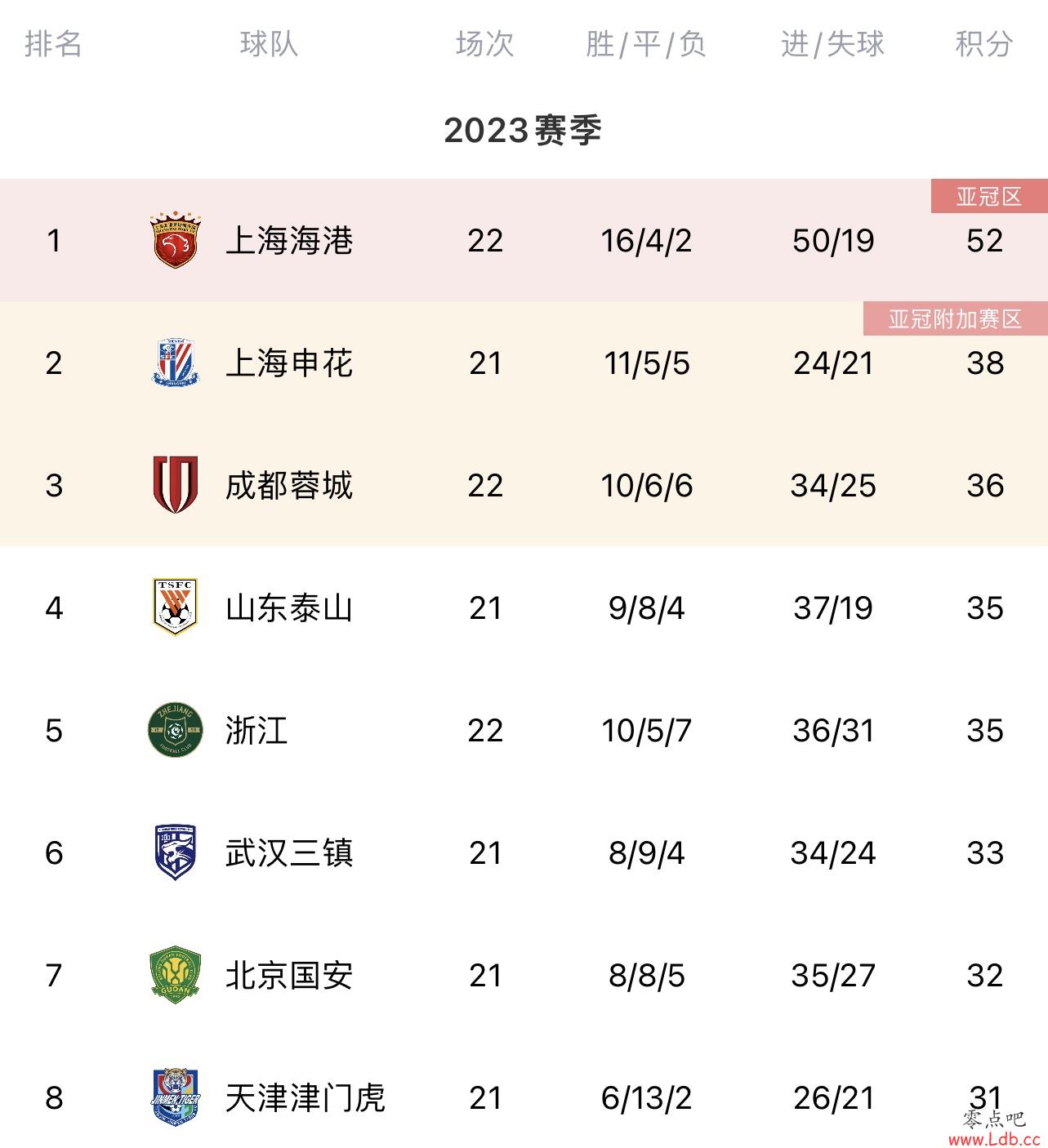Click the 2023赛季 season heading
Screen dimensions: 1048x1148
coord(523,131)
